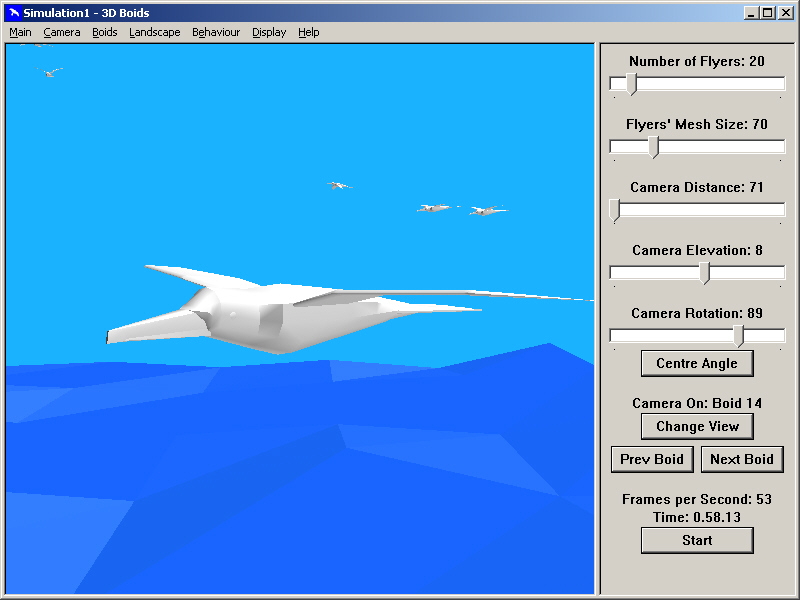Close the 3D Boids window
Screen dimensions: 800x600
(x=786, y=13)
